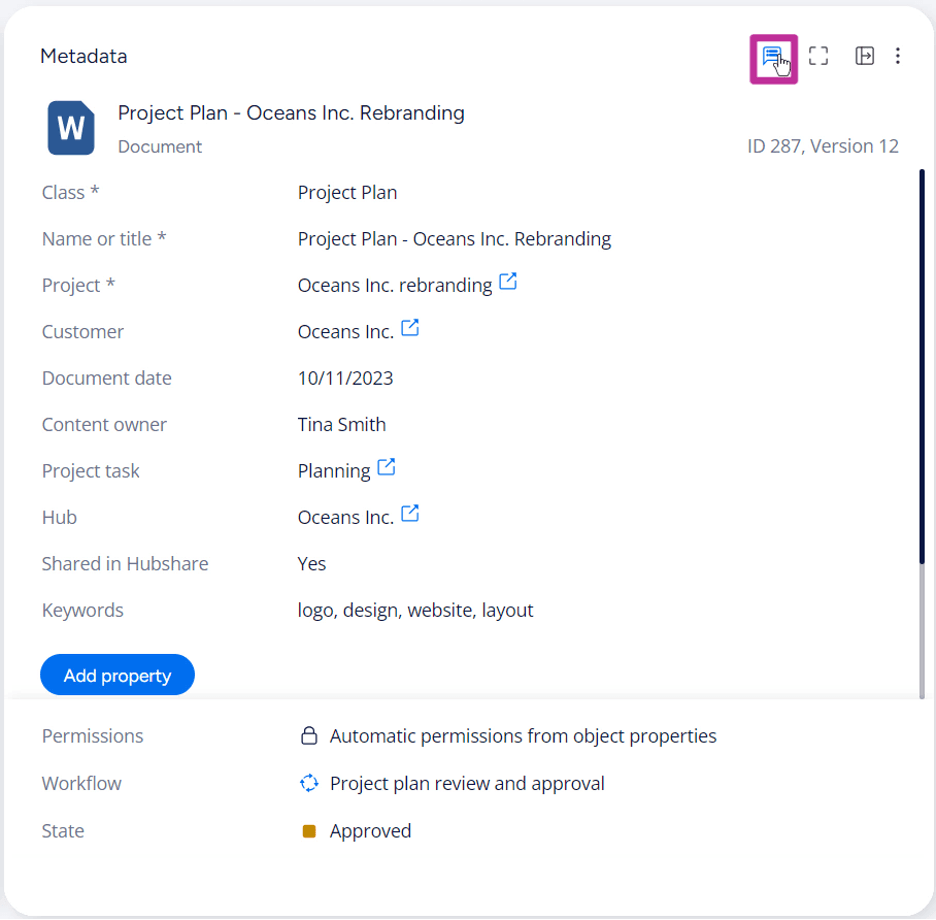This screenshot has width=936, height=920.
Task: Click the circular workflow icon
Action: [x=308, y=783]
